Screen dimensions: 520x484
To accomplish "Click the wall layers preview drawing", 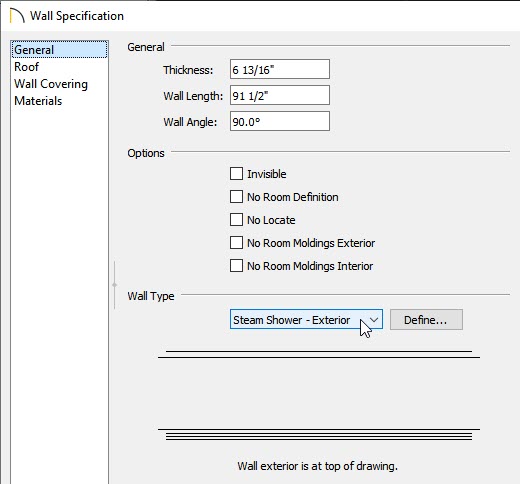I will pos(319,395).
